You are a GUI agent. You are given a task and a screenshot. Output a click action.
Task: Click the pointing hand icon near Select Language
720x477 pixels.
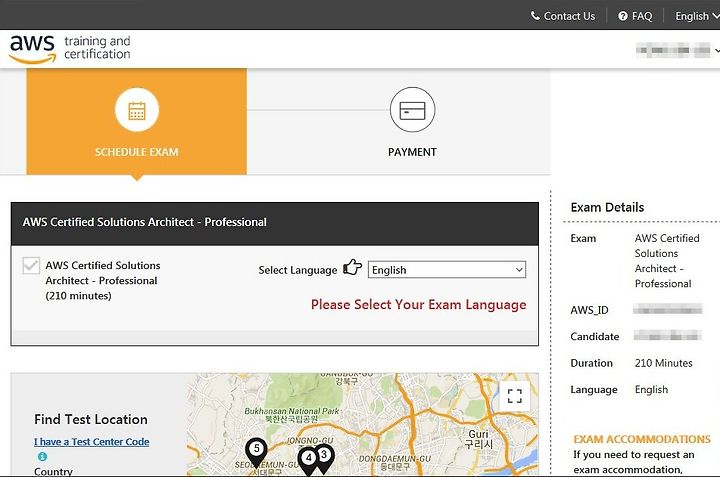pyautogui.click(x=353, y=267)
